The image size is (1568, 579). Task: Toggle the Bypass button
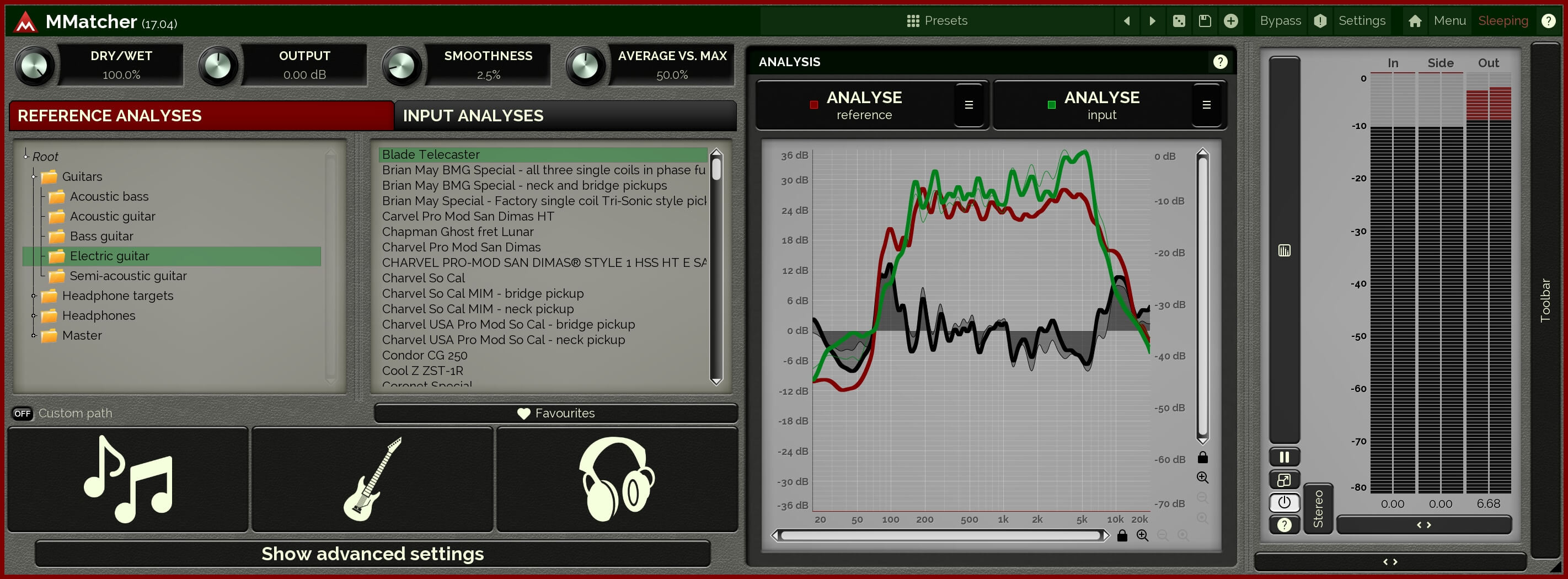(1280, 21)
